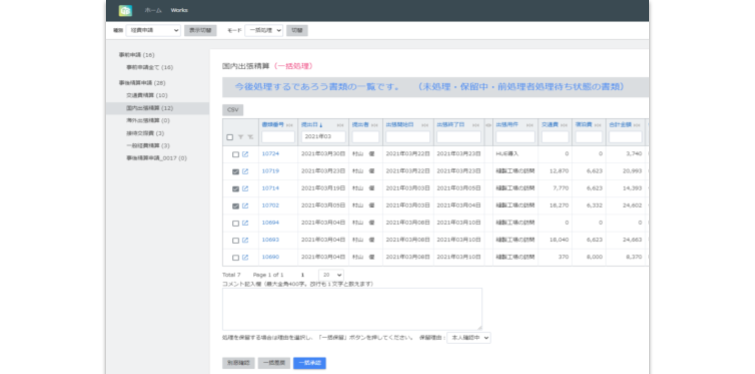Open document 10719 via its edit icon
This screenshot has width=755, height=374.
tap(245, 171)
